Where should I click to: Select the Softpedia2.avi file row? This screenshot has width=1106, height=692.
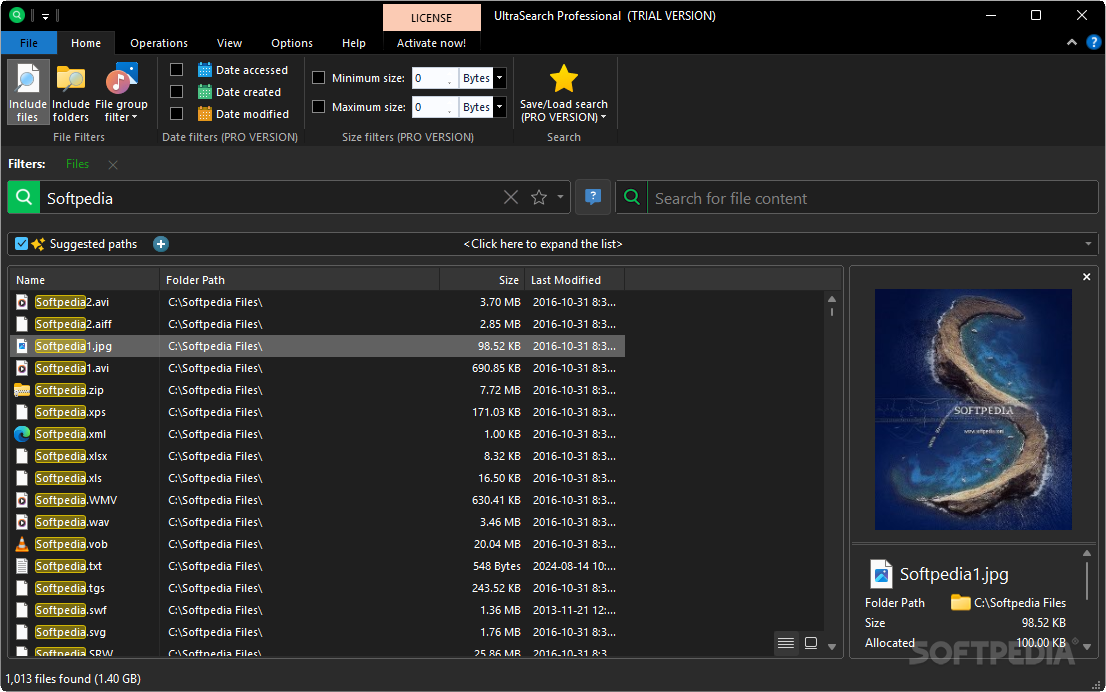point(317,302)
